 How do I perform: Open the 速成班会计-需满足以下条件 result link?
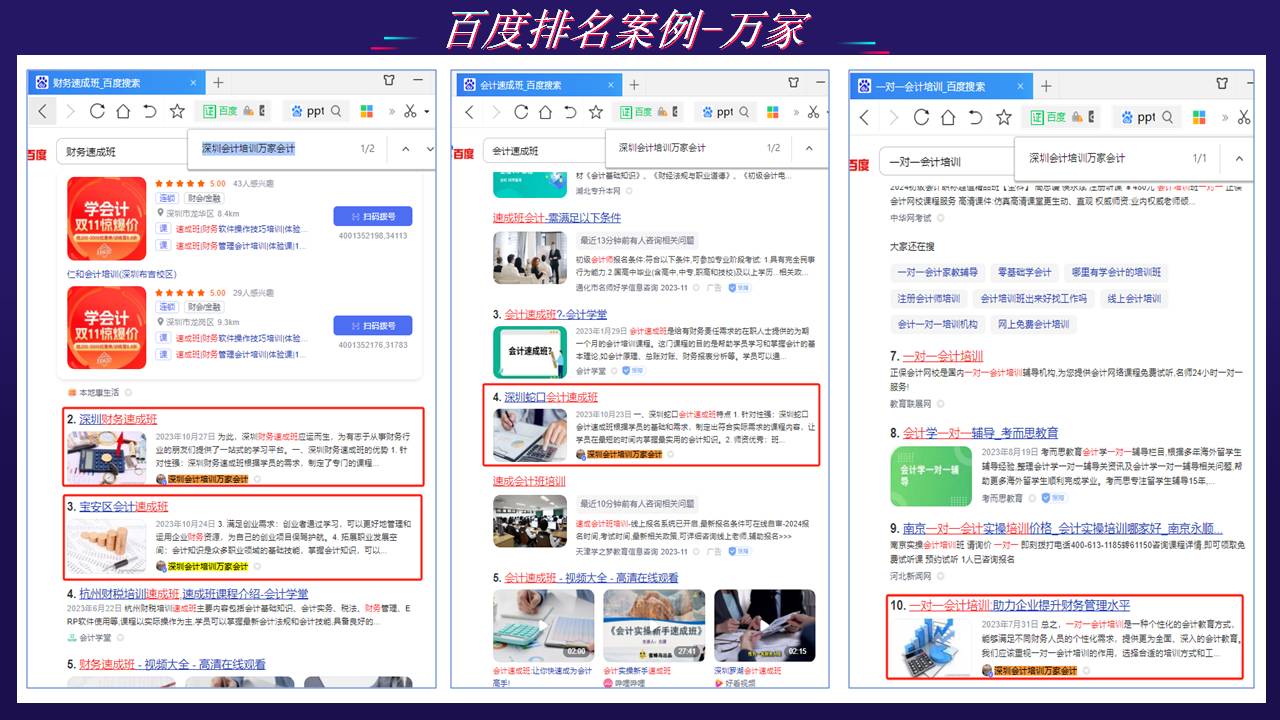click(x=556, y=218)
